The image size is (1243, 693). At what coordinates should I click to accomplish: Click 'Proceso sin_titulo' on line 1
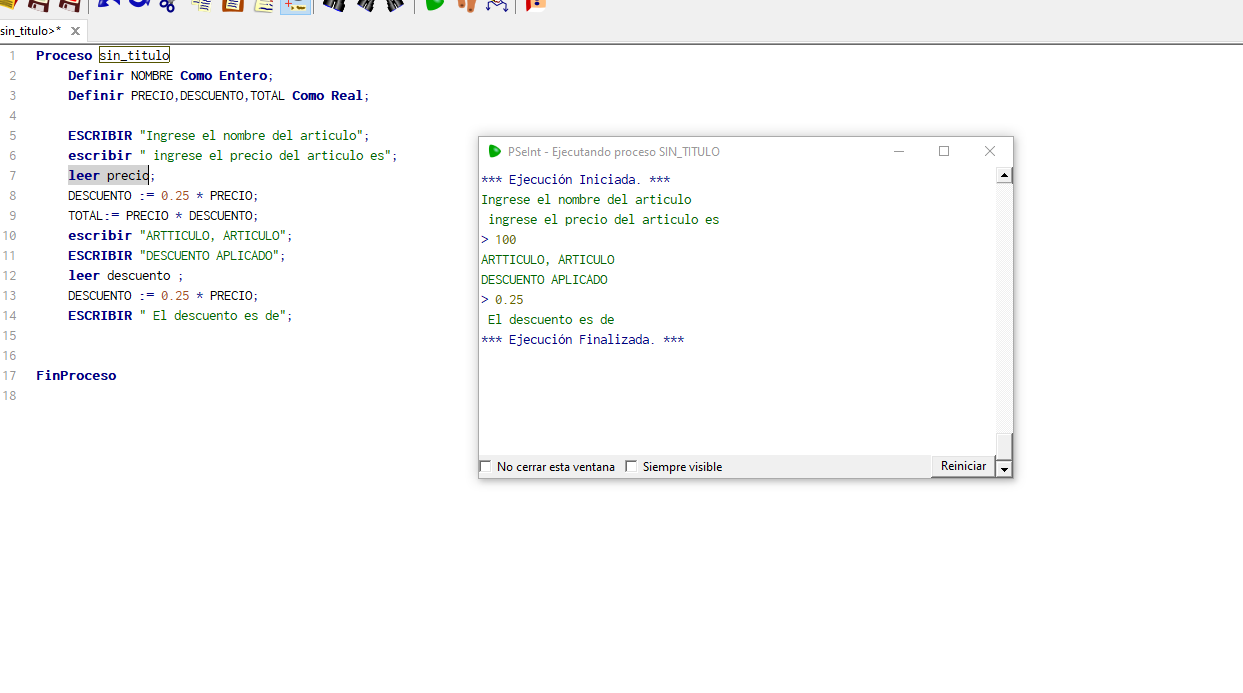103,56
